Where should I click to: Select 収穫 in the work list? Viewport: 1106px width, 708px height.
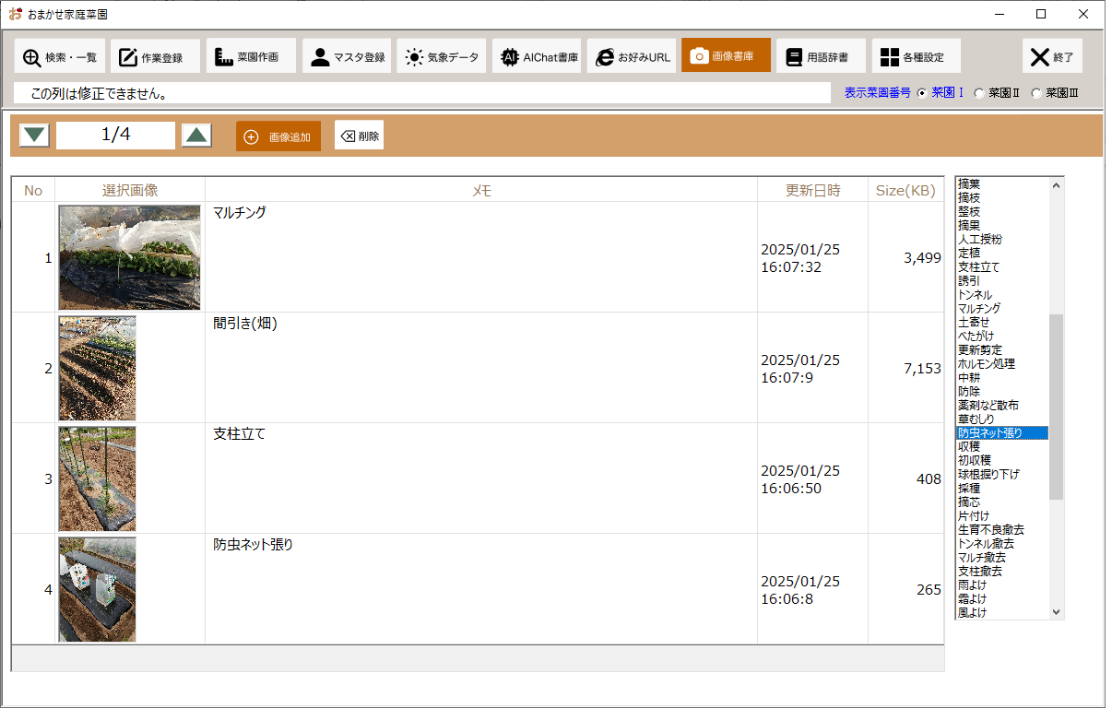point(968,447)
